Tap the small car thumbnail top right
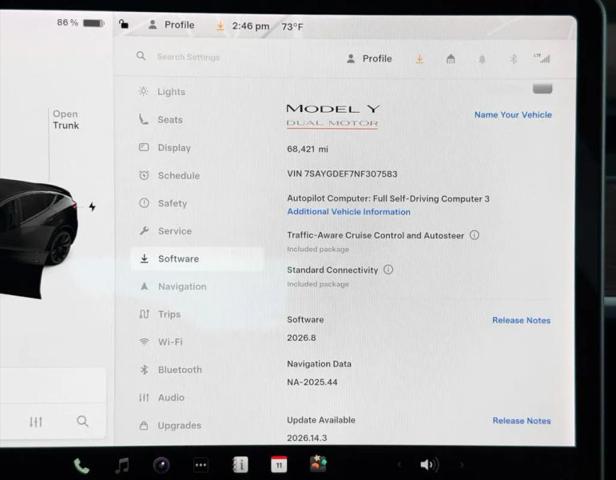The width and height of the screenshot is (616, 480). tap(543, 89)
